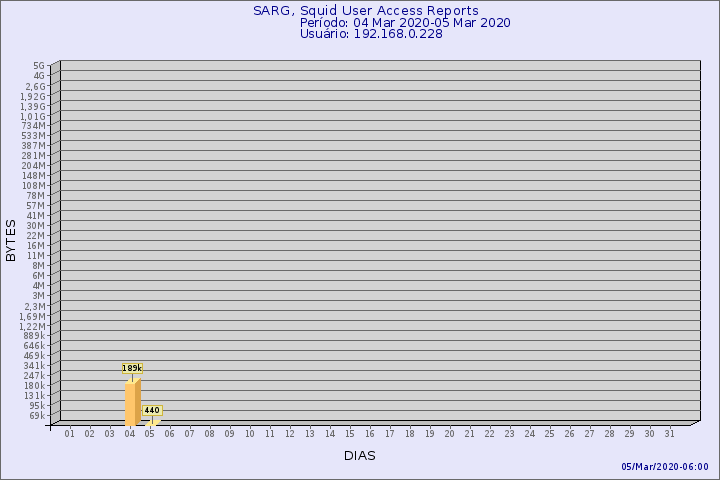Click the 5G y-axis tick label
The height and width of the screenshot is (480, 720).
pyautogui.click(x=39, y=66)
